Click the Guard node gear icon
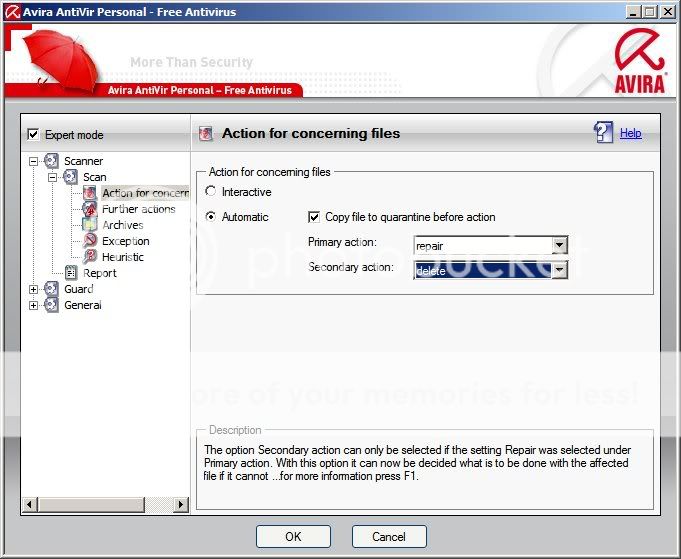The width and height of the screenshot is (681, 559). pyautogui.click(x=51, y=289)
